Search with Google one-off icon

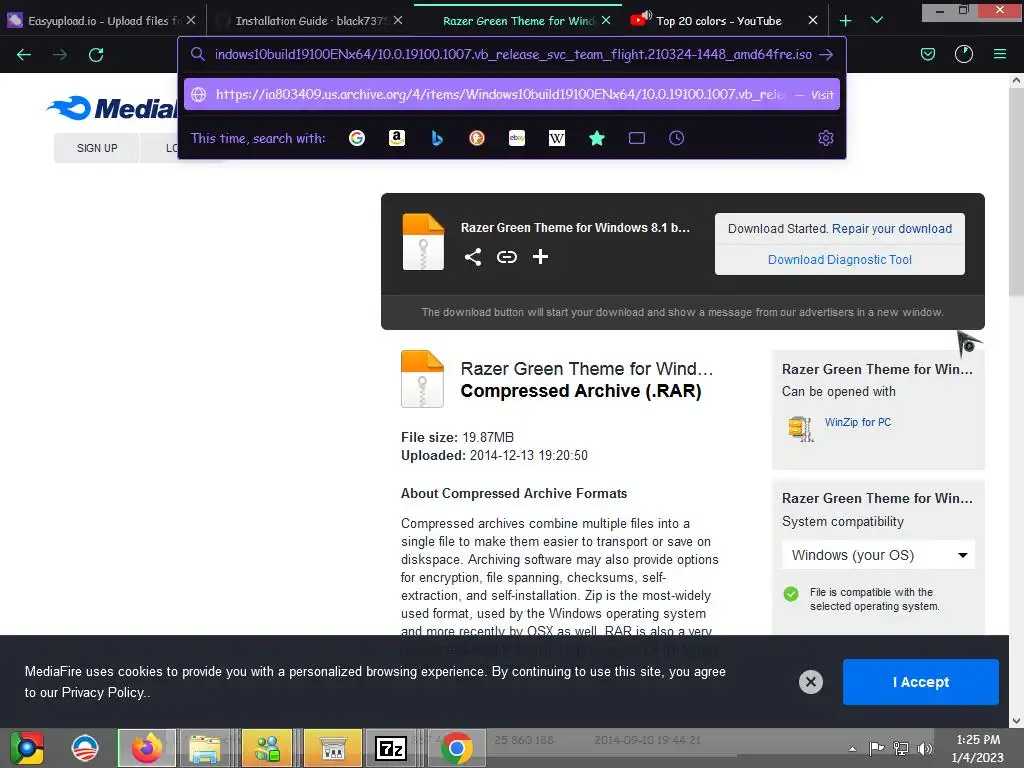point(357,138)
